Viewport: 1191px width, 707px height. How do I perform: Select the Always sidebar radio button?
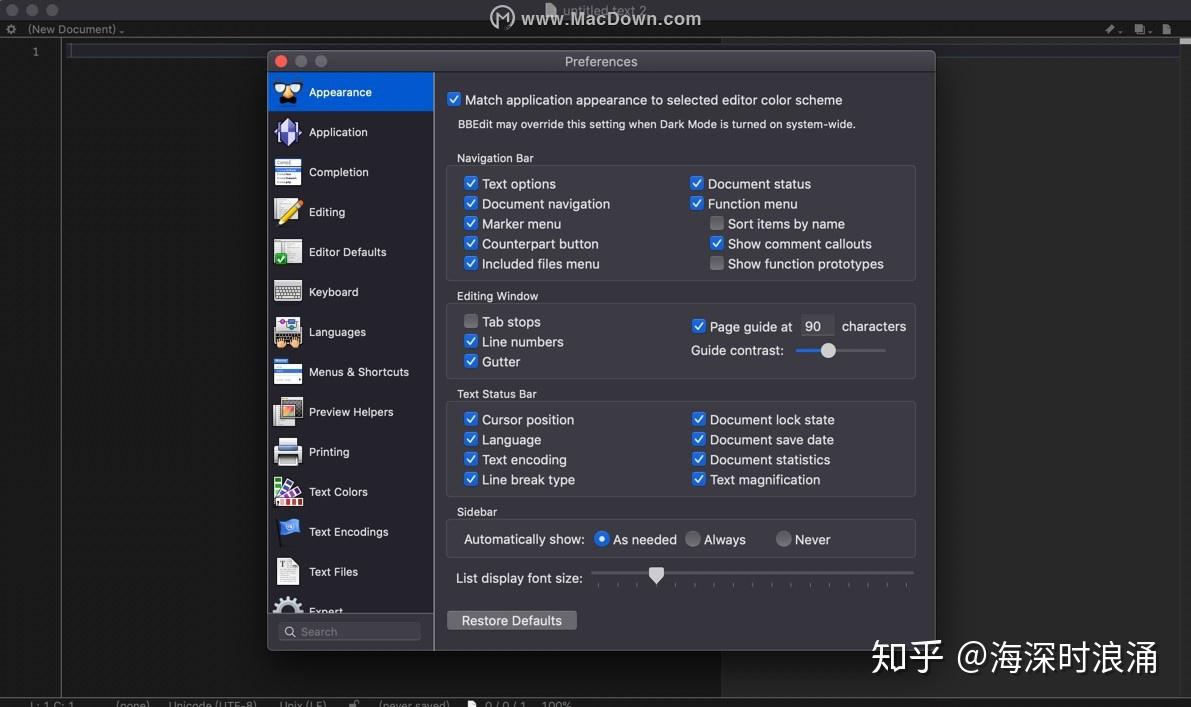pyautogui.click(x=692, y=538)
